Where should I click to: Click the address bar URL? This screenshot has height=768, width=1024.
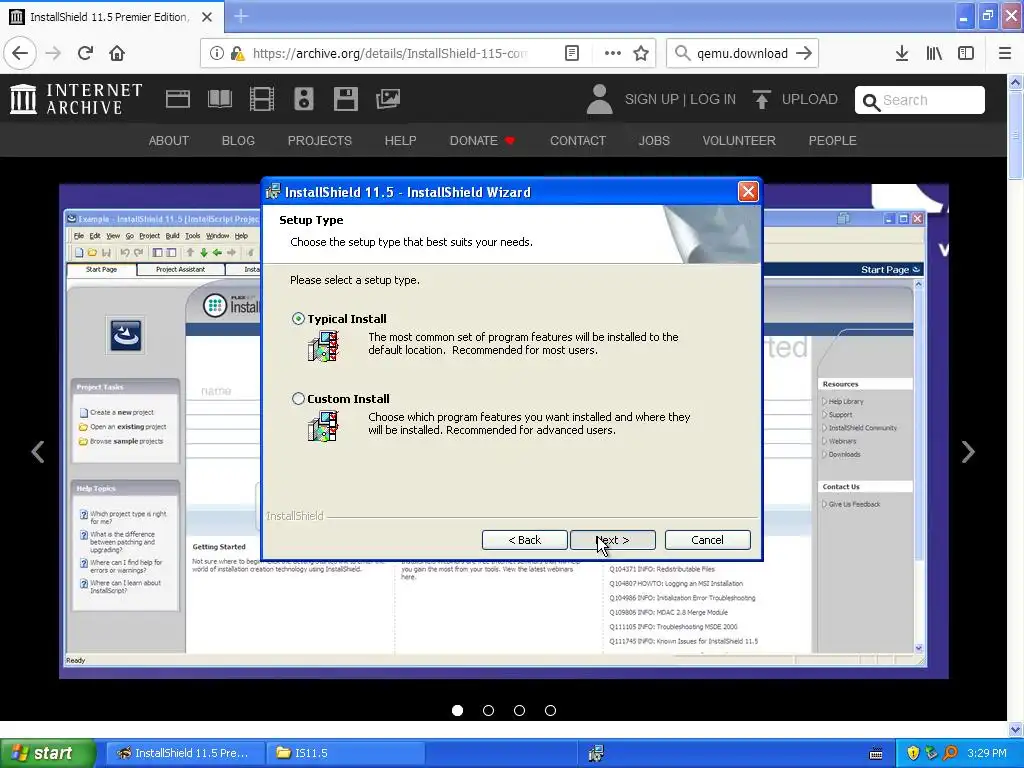tap(390, 53)
